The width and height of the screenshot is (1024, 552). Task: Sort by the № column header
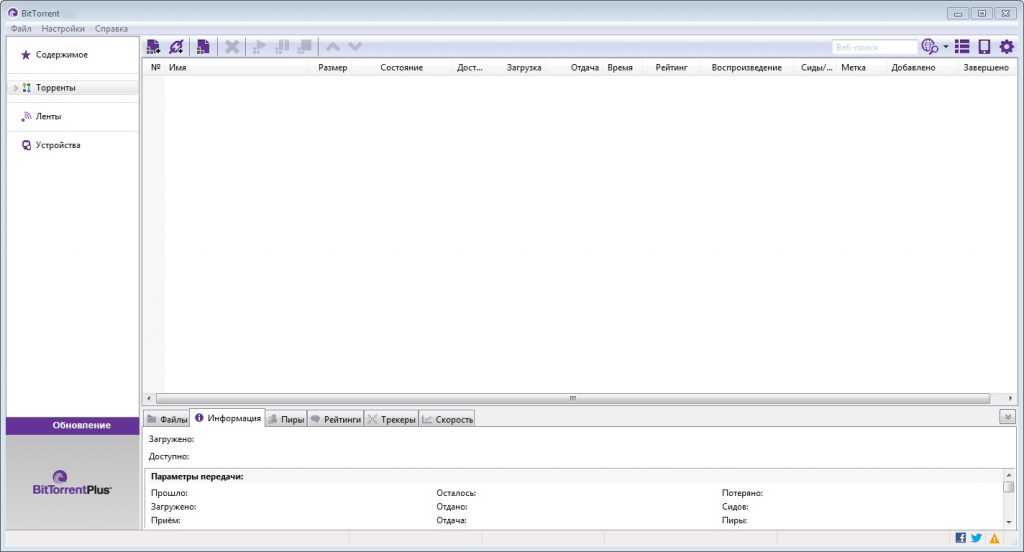click(x=155, y=67)
